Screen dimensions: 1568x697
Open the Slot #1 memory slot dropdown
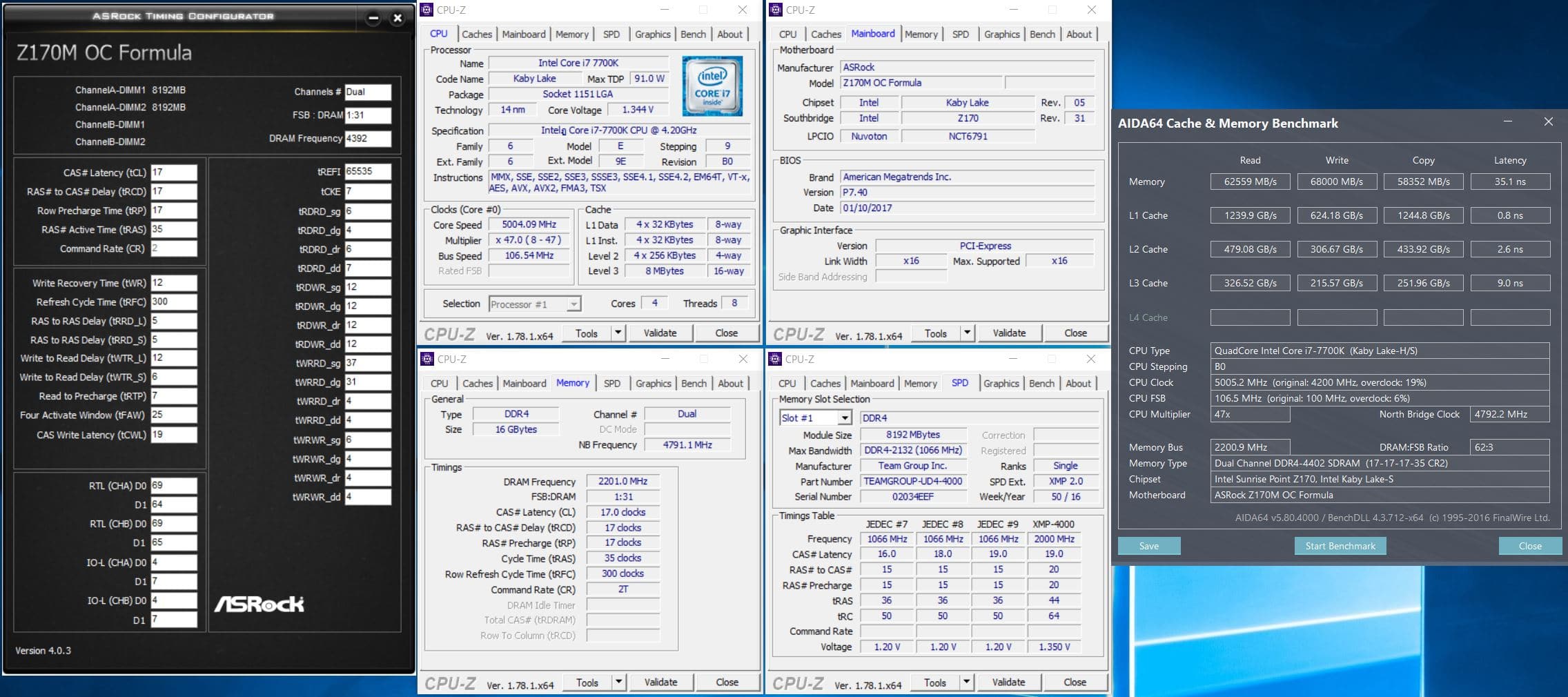point(845,418)
